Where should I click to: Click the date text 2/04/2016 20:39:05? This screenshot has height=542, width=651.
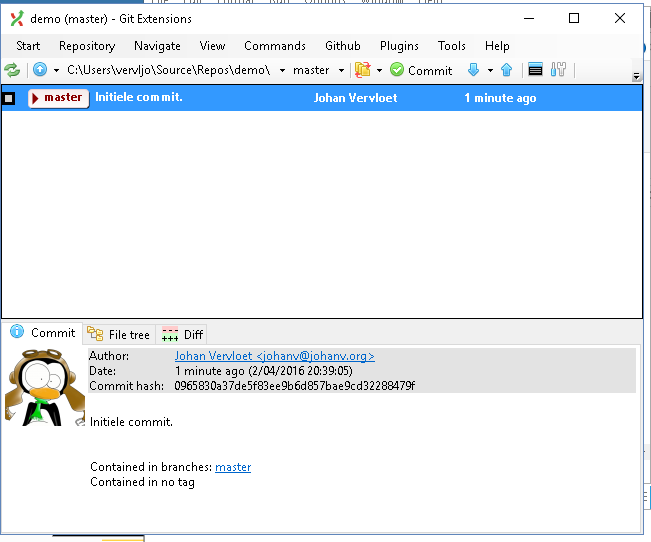pyautogui.click(x=301, y=371)
